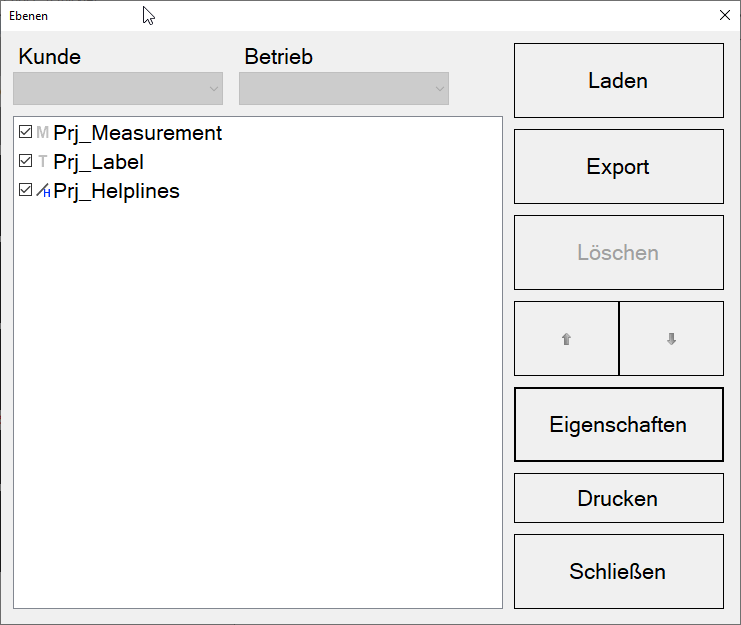Viewport: 741px width, 625px height.
Task: Open the Kunde dropdown
Action: 118,89
